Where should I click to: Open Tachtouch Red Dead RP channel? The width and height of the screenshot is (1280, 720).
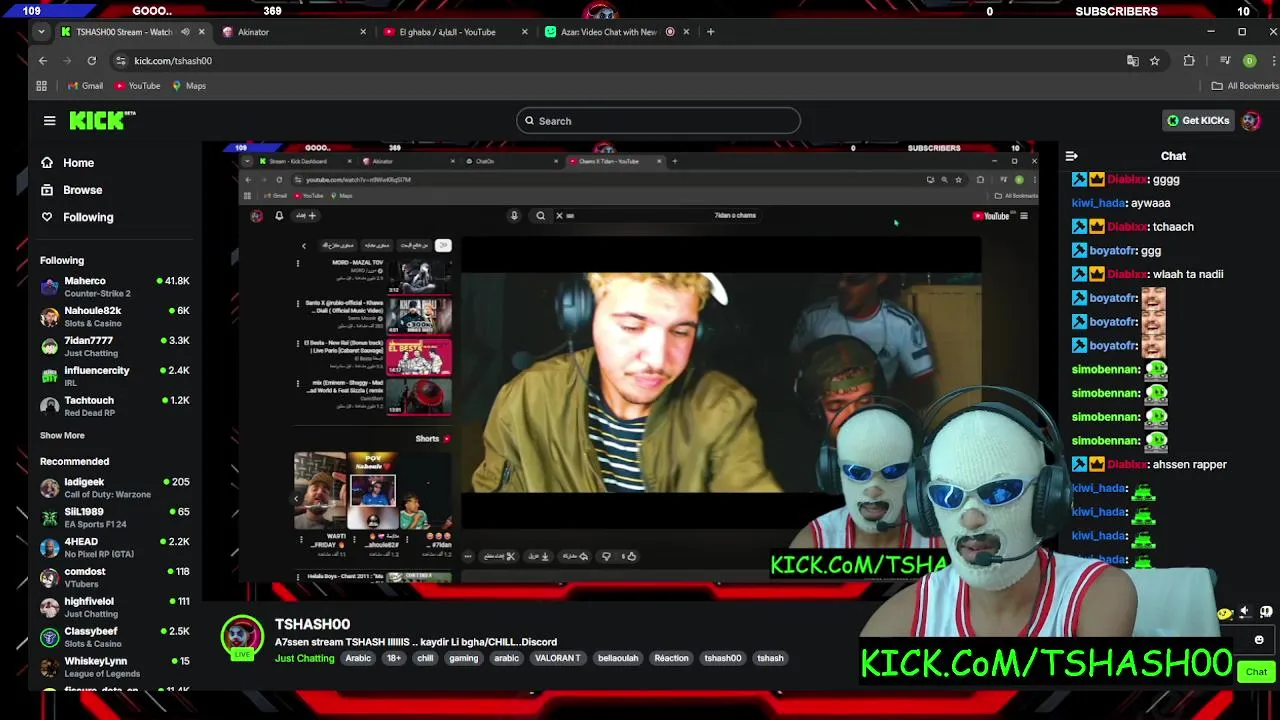[115, 406]
